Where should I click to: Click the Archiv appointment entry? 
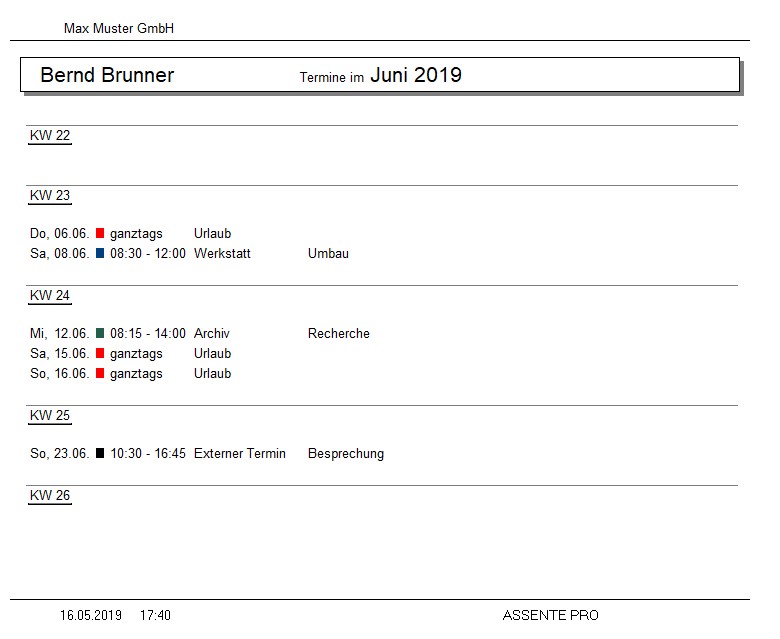pos(212,333)
